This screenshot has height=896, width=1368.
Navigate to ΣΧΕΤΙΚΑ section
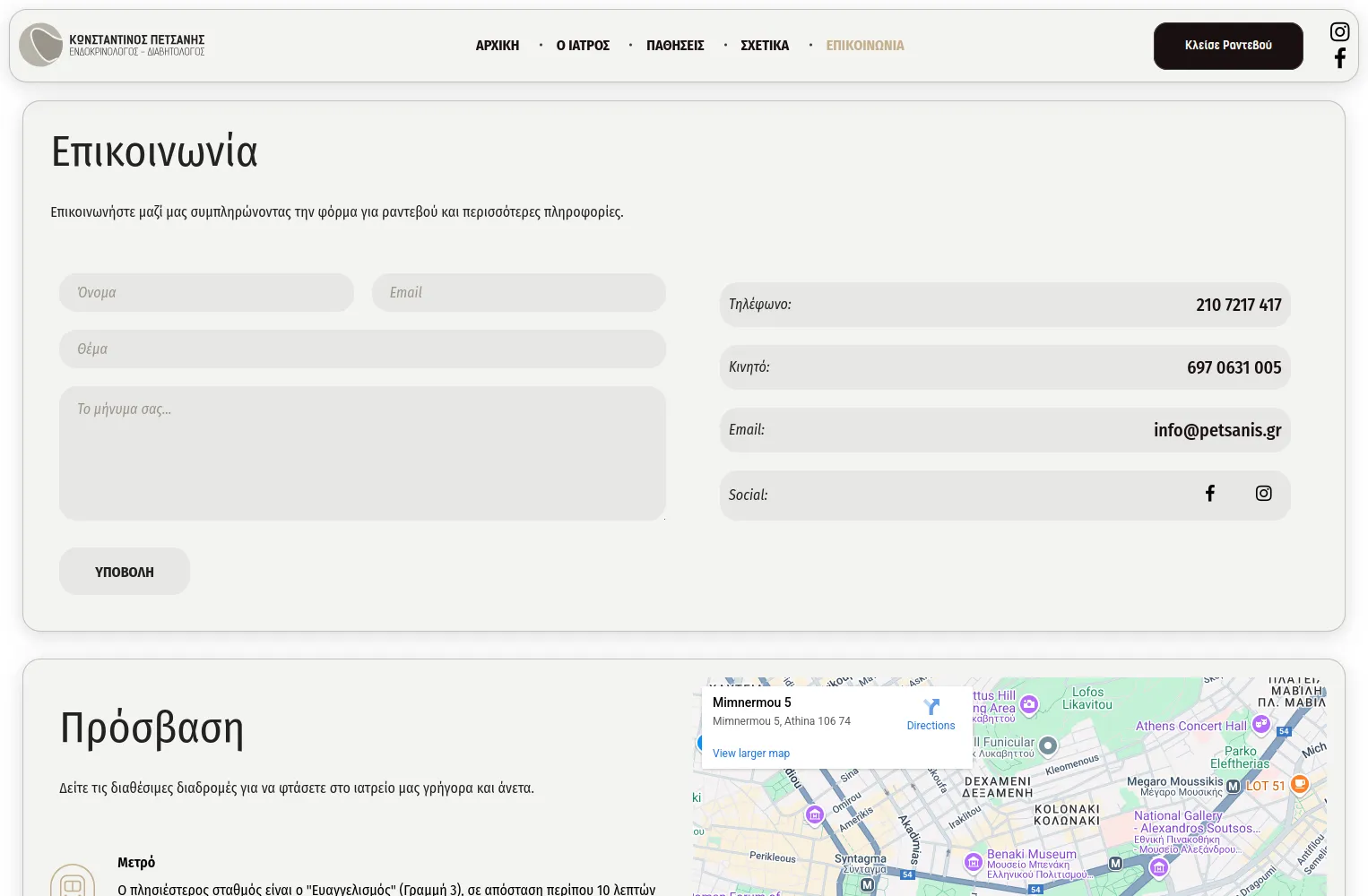pyautogui.click(x=765, y=46)
